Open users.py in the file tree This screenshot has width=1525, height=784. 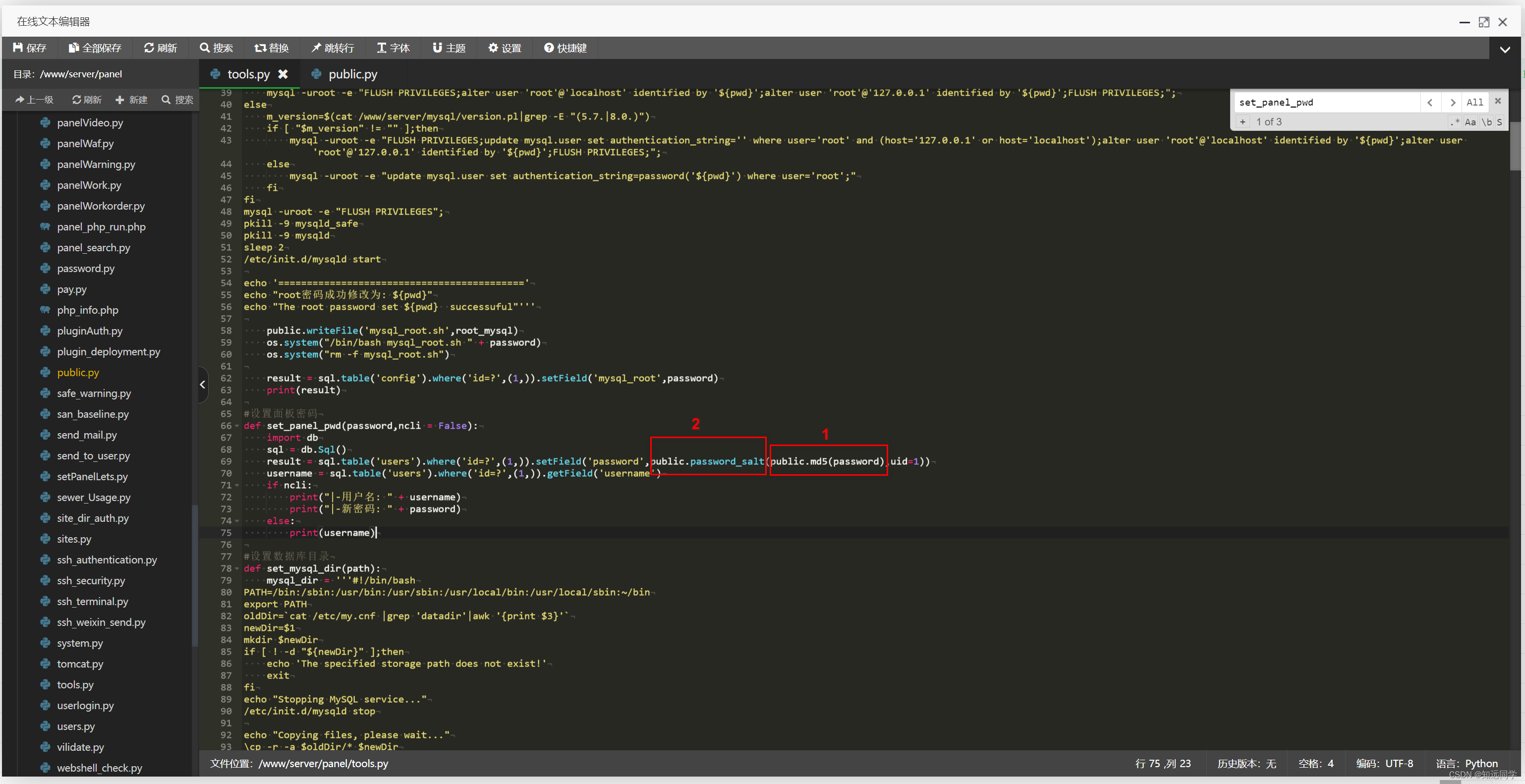(76, 726)
